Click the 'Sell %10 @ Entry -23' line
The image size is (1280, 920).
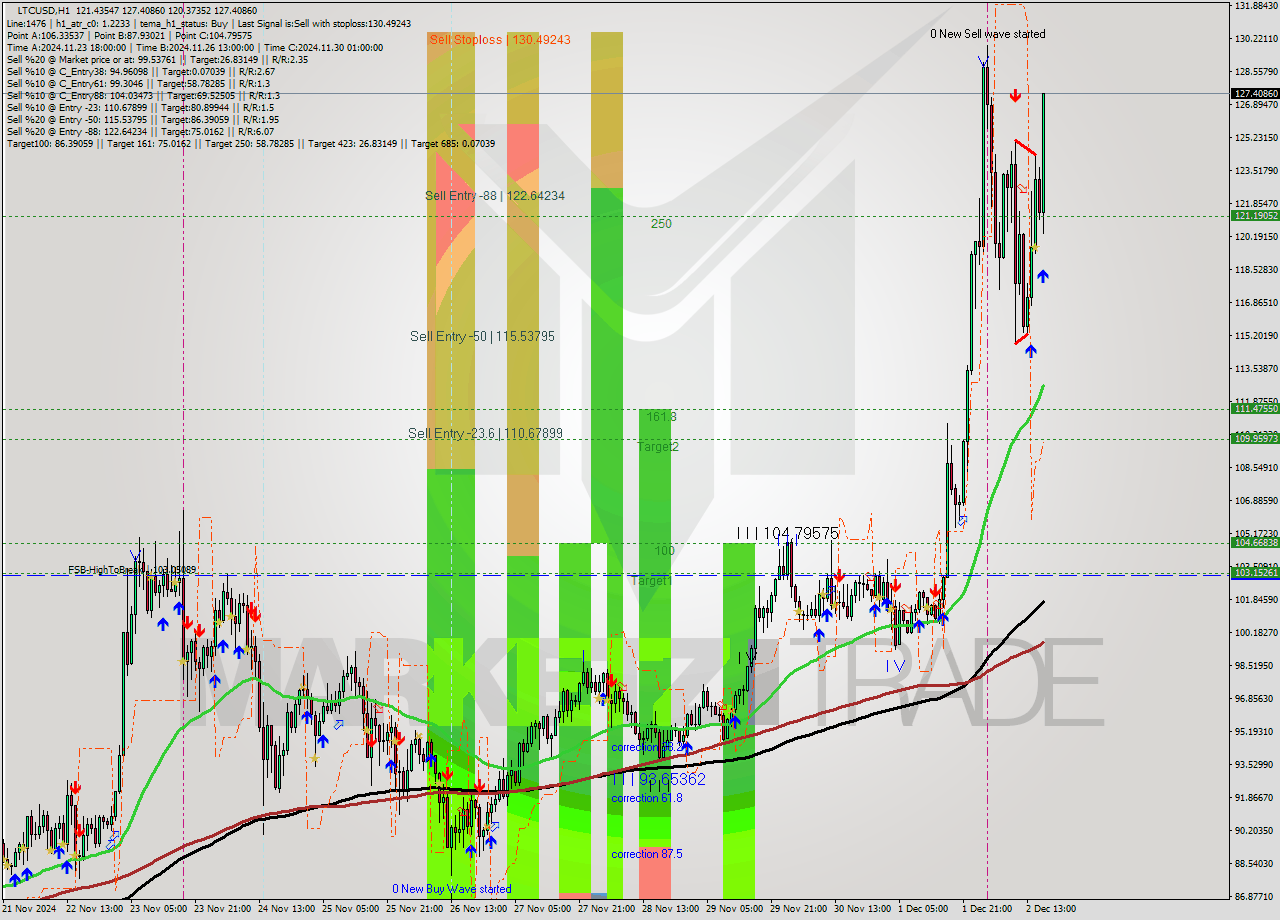tap(140, 107)
